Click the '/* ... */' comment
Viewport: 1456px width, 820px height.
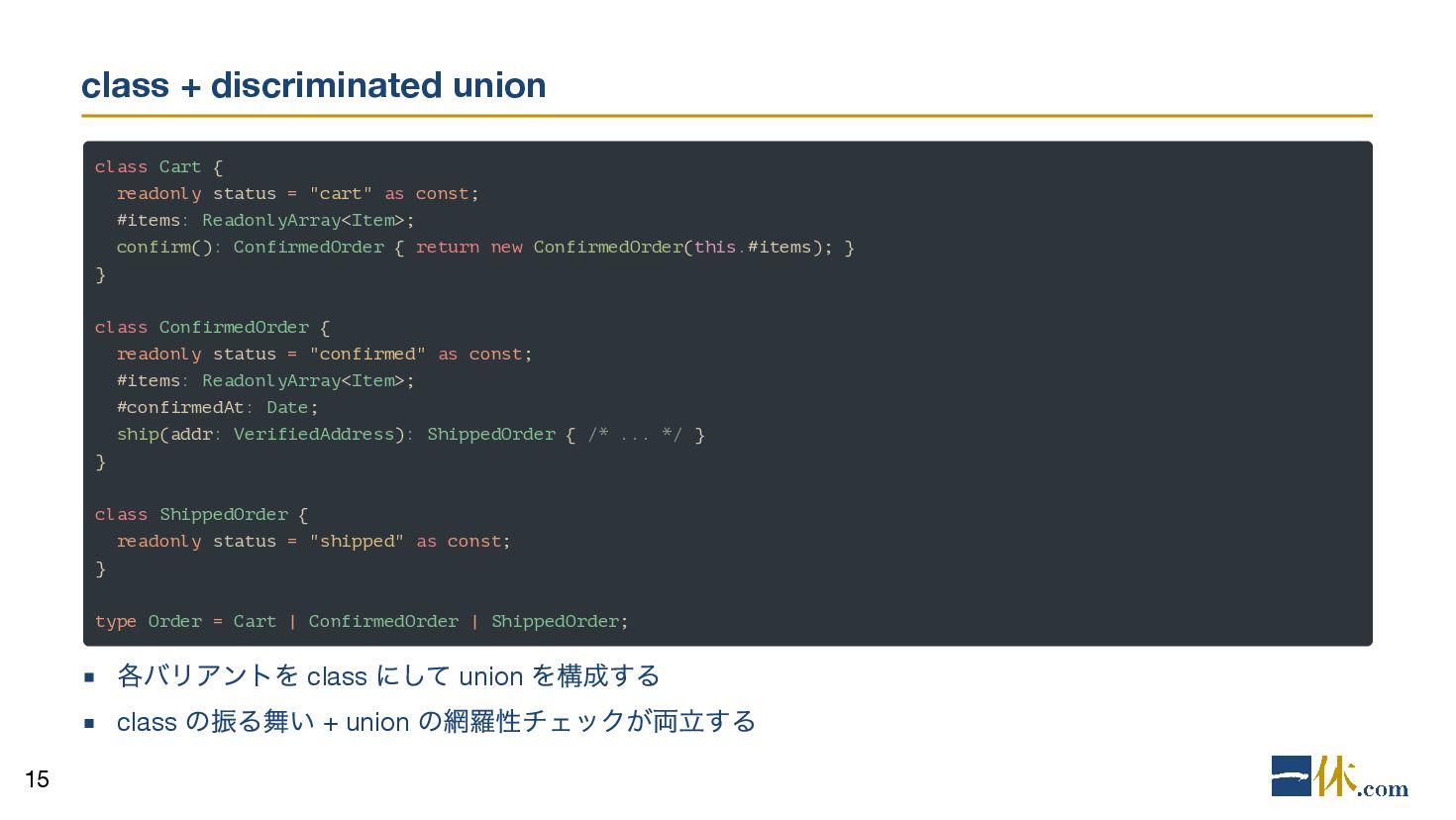(x=635, y=434)
